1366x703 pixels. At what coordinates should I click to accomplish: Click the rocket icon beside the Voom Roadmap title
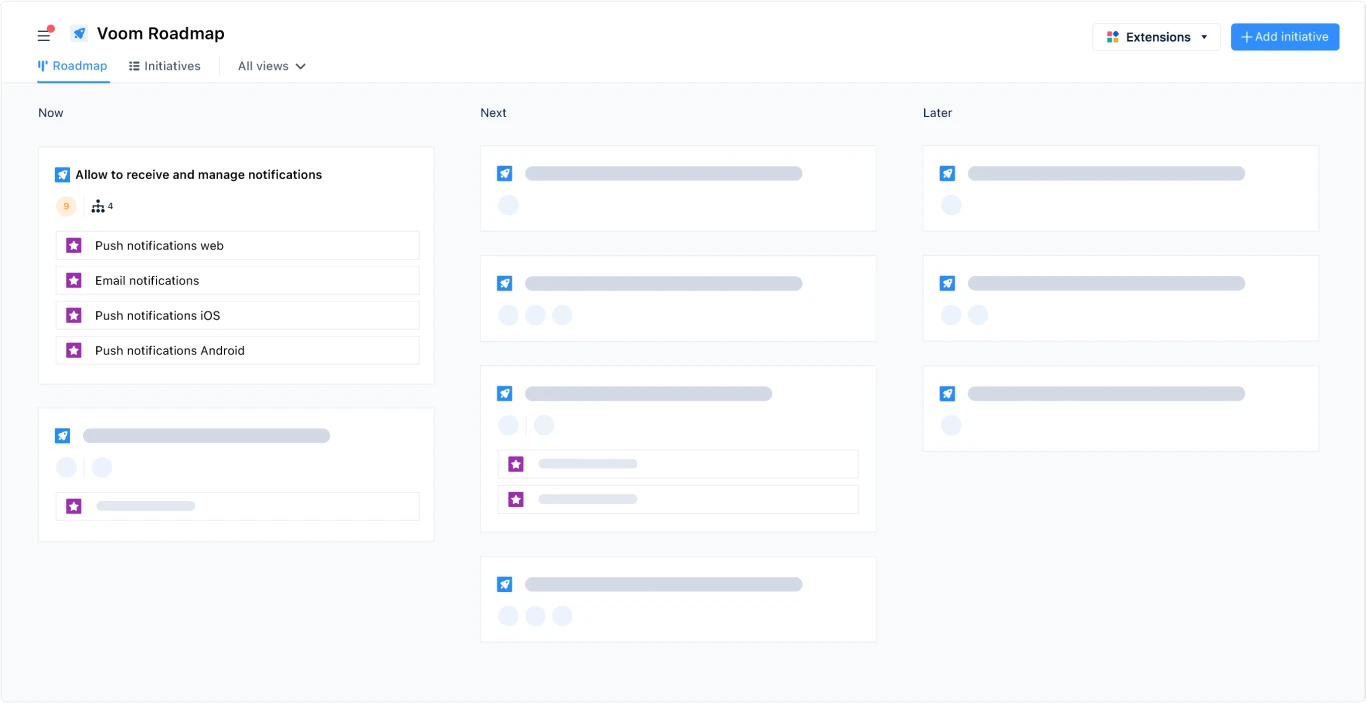(x=78, y=33)
